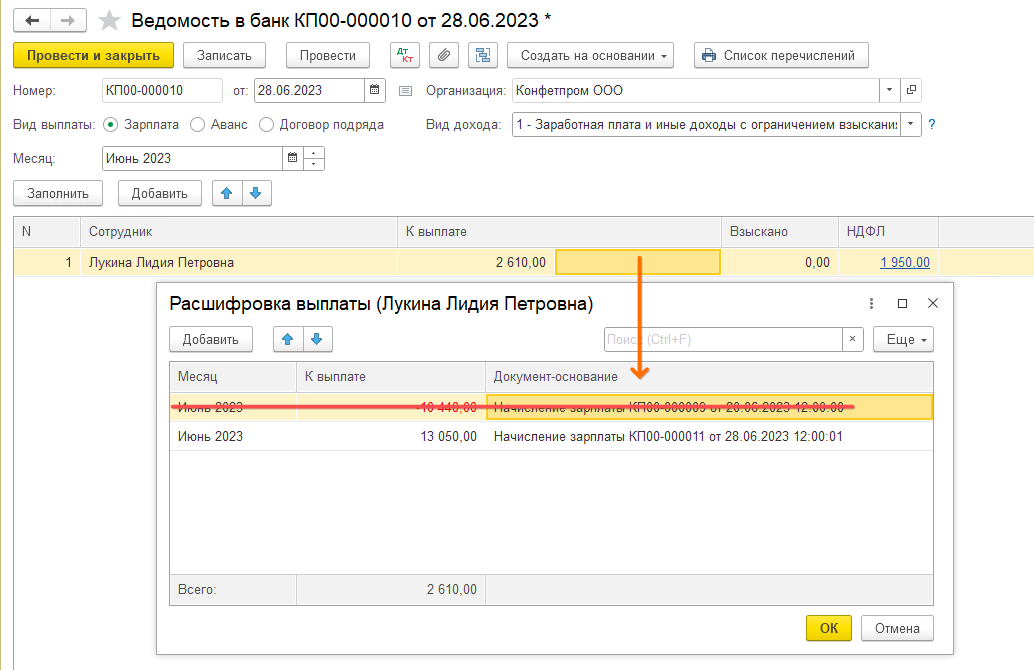The height and width of the screenshot is (670, 1034).
Task: Add document to favorites with star
Action: point(110,20)
